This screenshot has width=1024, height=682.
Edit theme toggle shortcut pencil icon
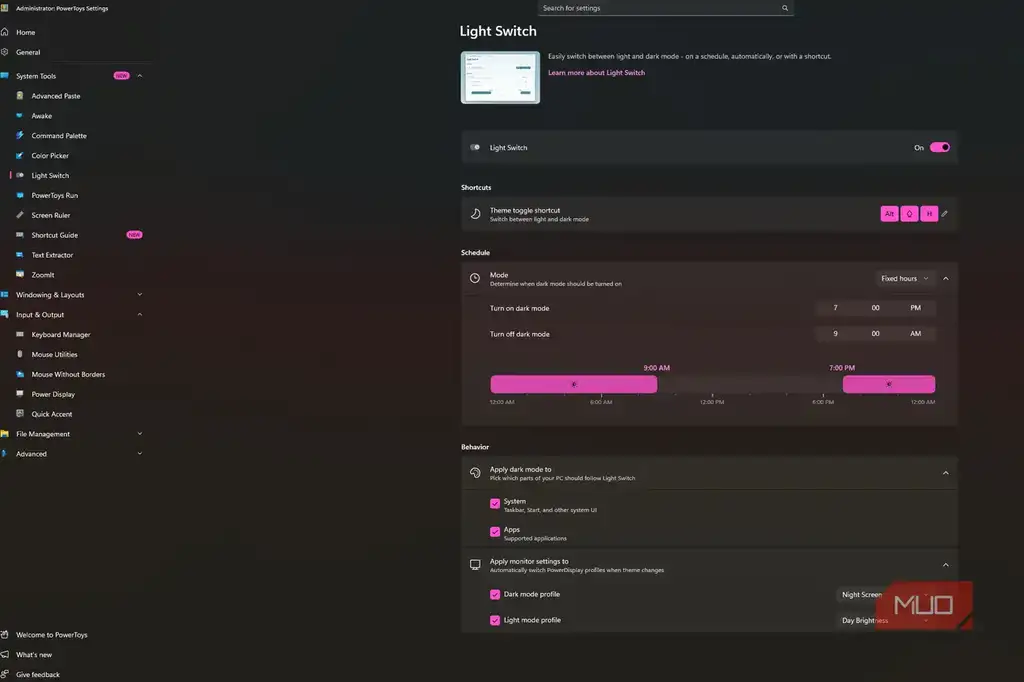(944, 214)
